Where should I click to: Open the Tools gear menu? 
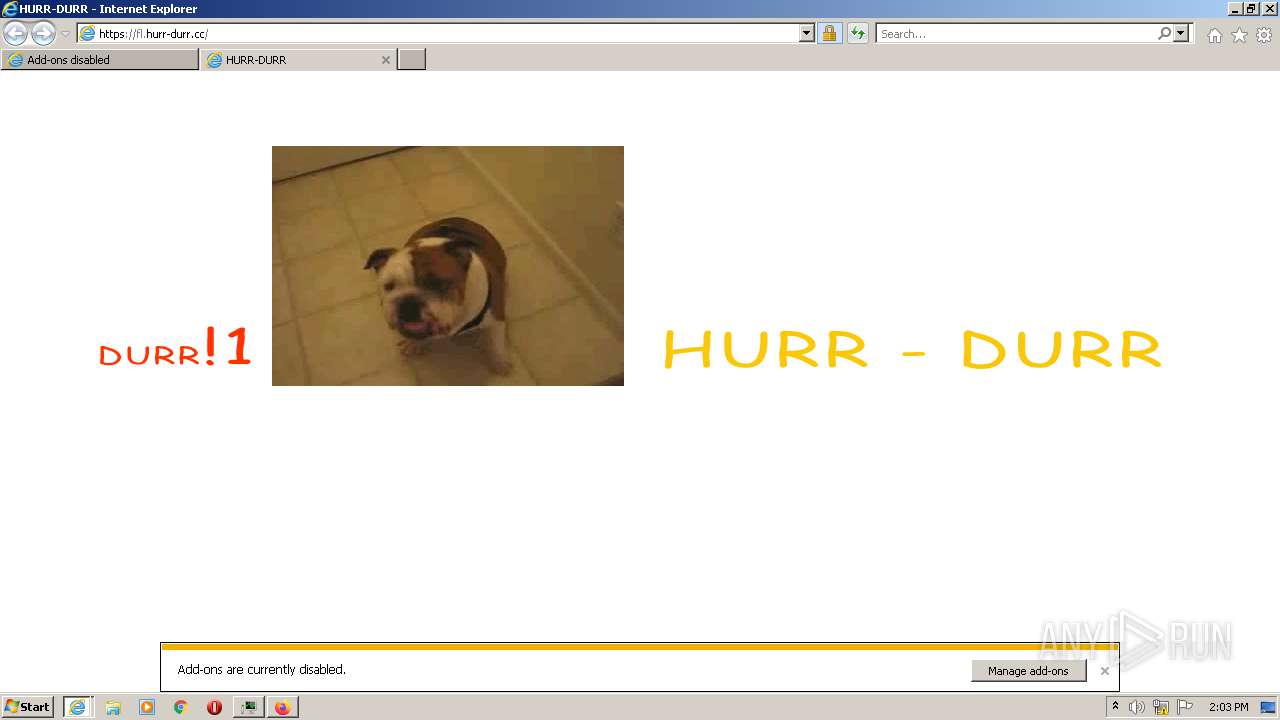tap(1264, 35)
